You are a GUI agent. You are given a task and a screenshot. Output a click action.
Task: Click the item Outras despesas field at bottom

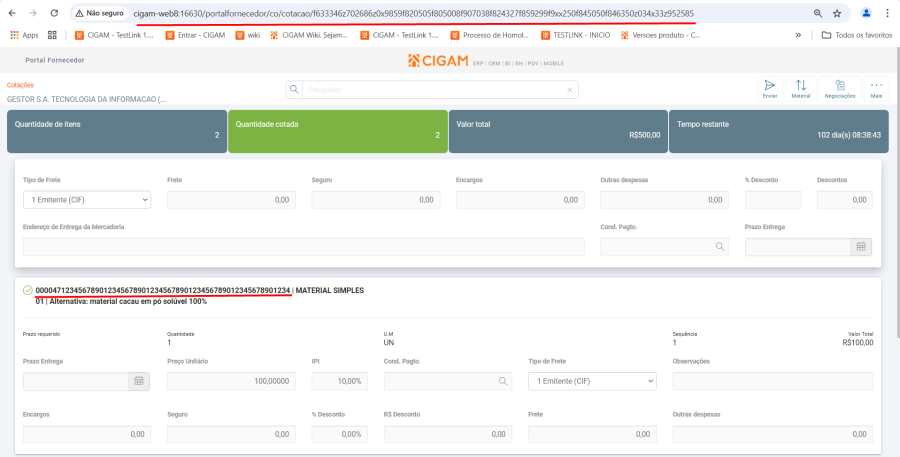pyautogui.click(x=773, y=435)
